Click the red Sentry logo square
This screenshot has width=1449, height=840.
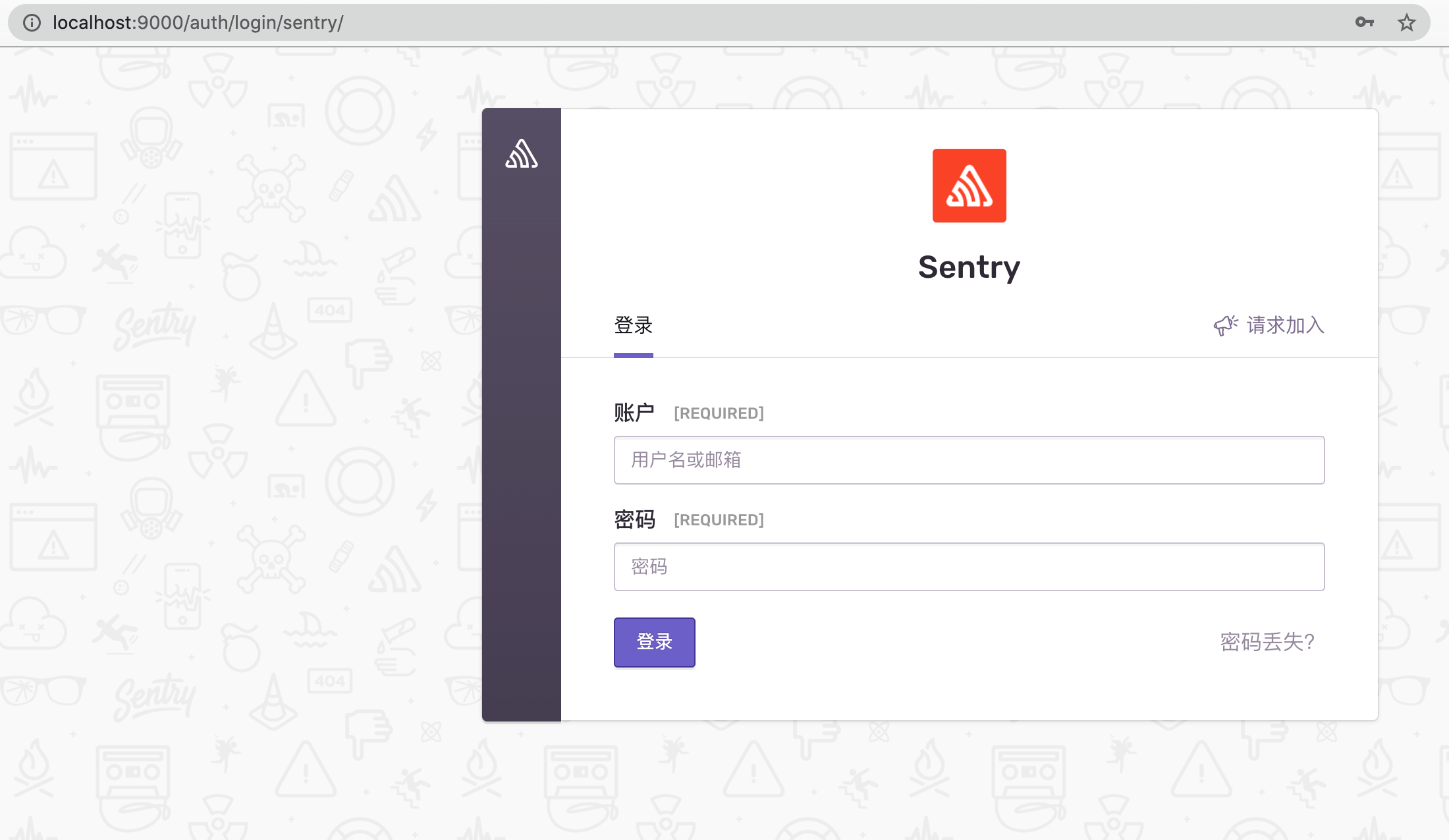(969, 186)
